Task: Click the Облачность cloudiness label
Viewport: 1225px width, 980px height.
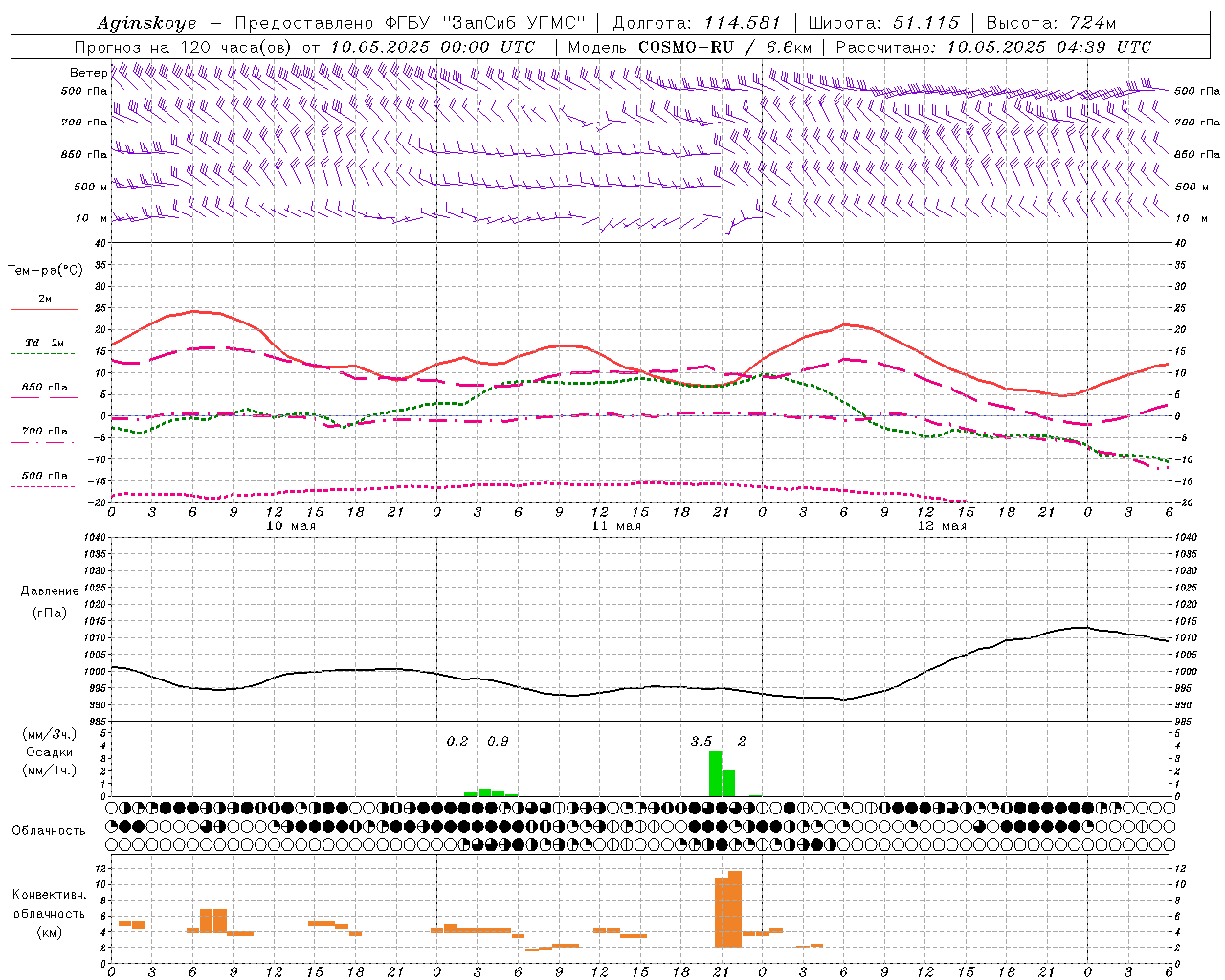Action: 49,831
